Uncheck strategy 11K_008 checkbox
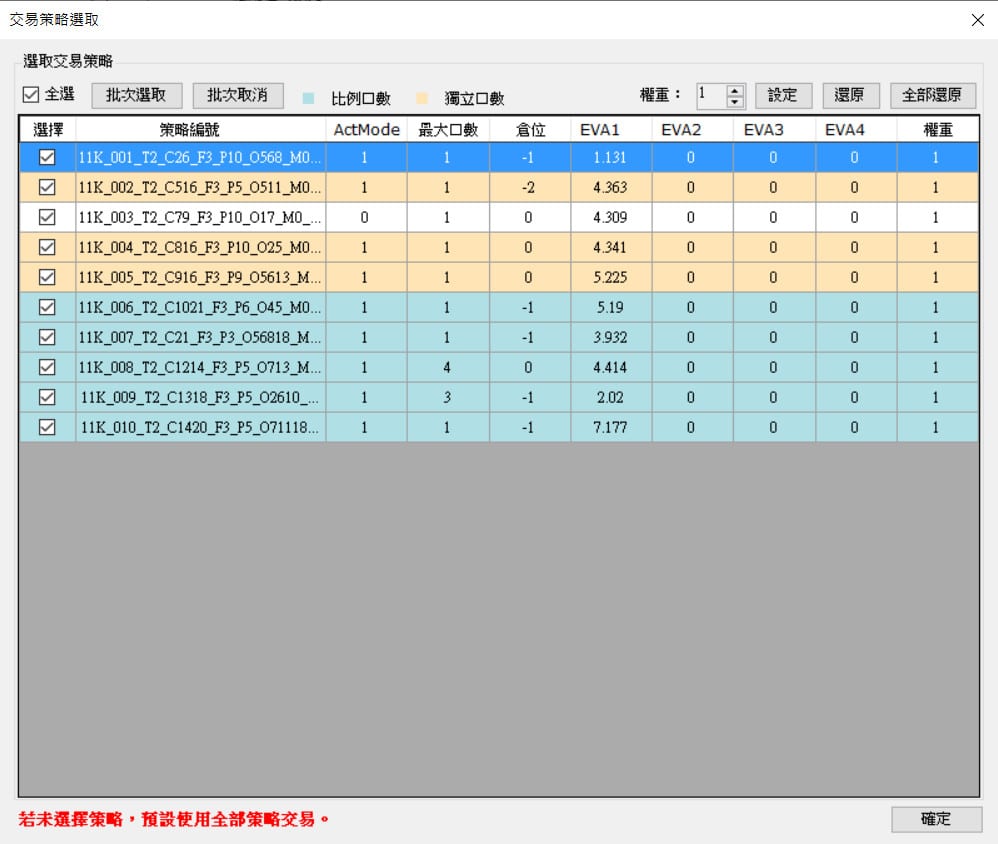The height and width of the screenshot is (844, 998). [47, 367]
